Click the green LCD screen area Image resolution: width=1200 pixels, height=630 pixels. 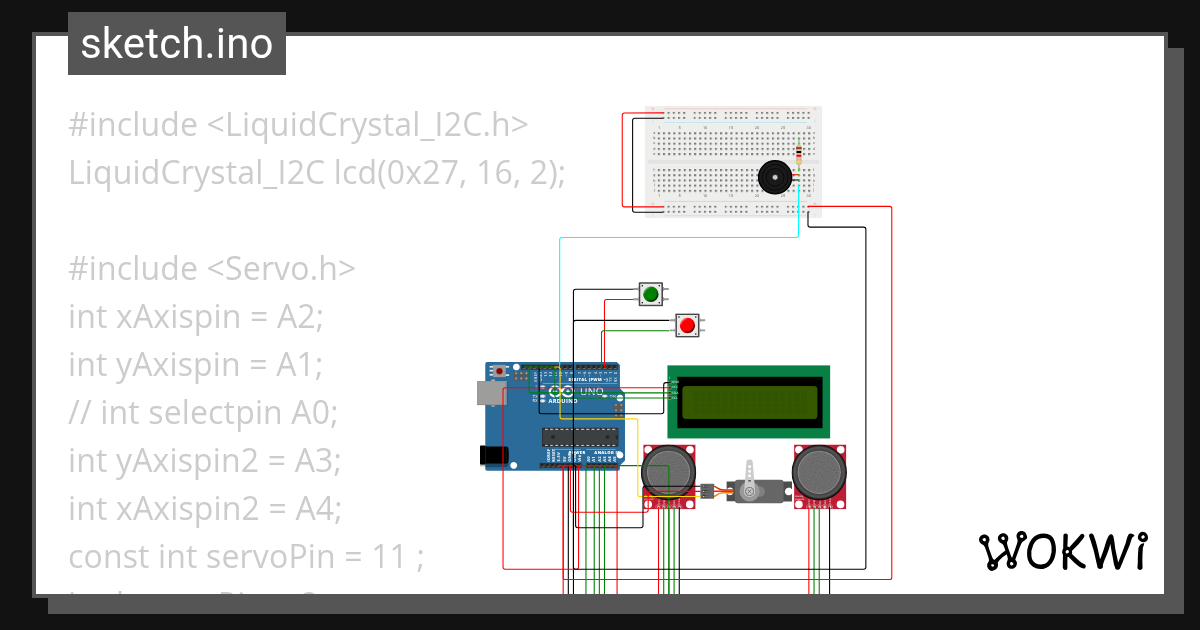click(x=748, y=402)
